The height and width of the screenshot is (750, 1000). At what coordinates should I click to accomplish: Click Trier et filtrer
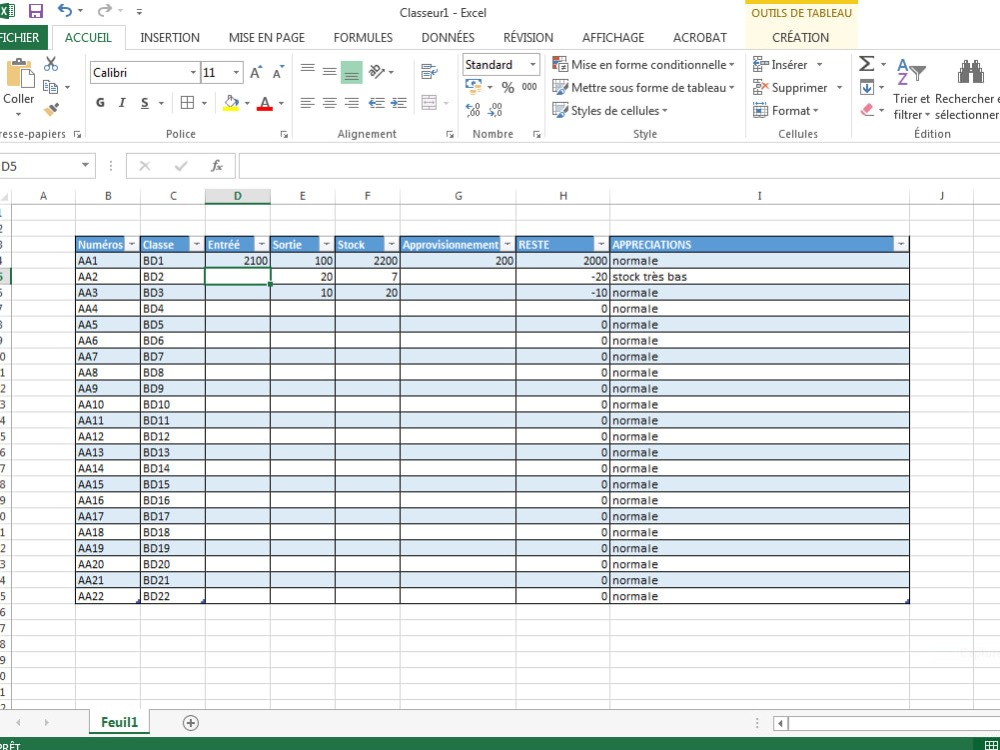(911, 89)
